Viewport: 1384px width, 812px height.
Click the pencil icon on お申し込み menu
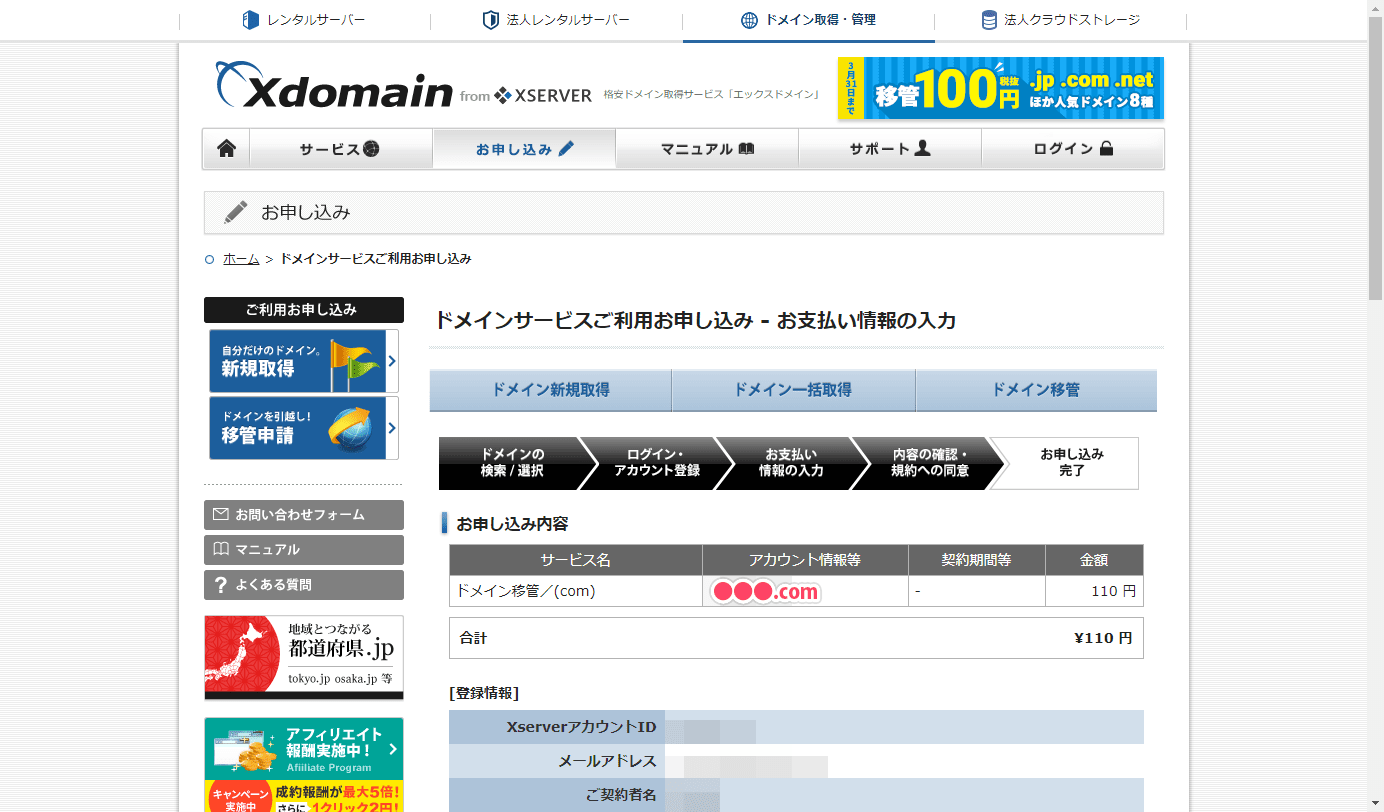566,149
